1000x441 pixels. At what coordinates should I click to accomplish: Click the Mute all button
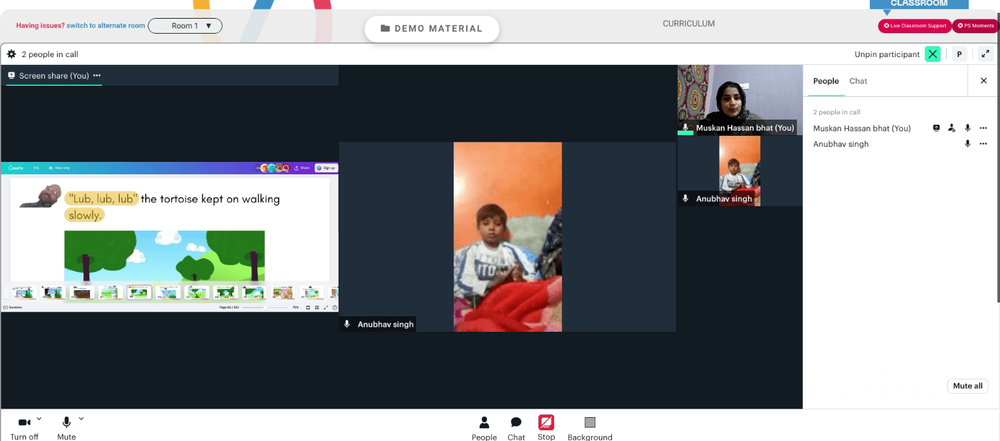967,386
